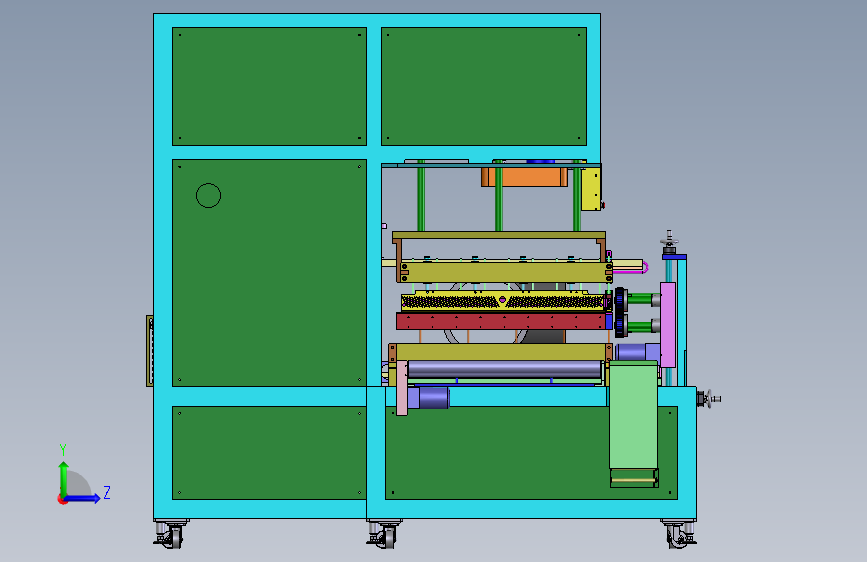The width and height of the screenshot is (867, 562).
Task: Select the top-left green cabinet panel
Action: (269, 86)
